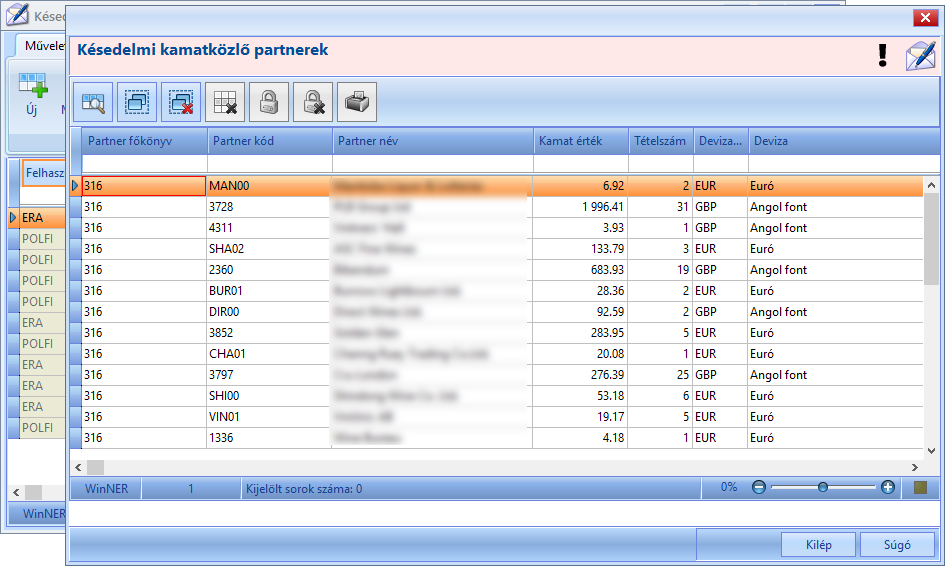Click the select all rows icon
The height and width of the screenshot is (566, 945).
(x=137, y=102)
